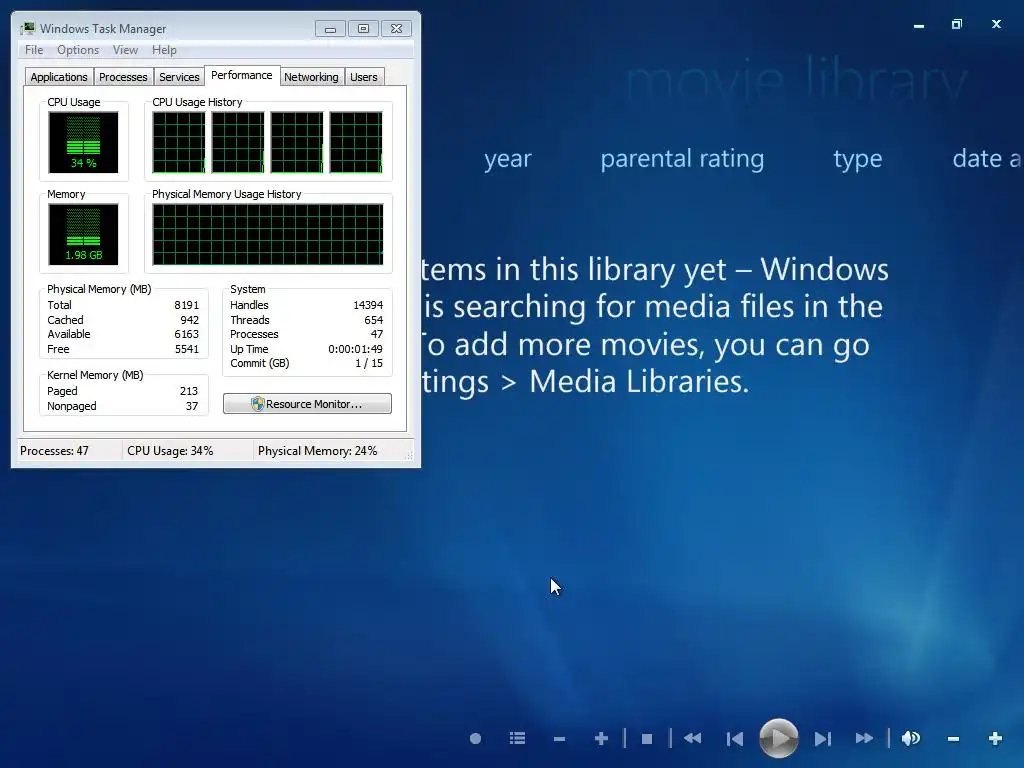The image size is (1024, 768).
Task: Click the Available memory value 6163
Action: tap(186, 334)
